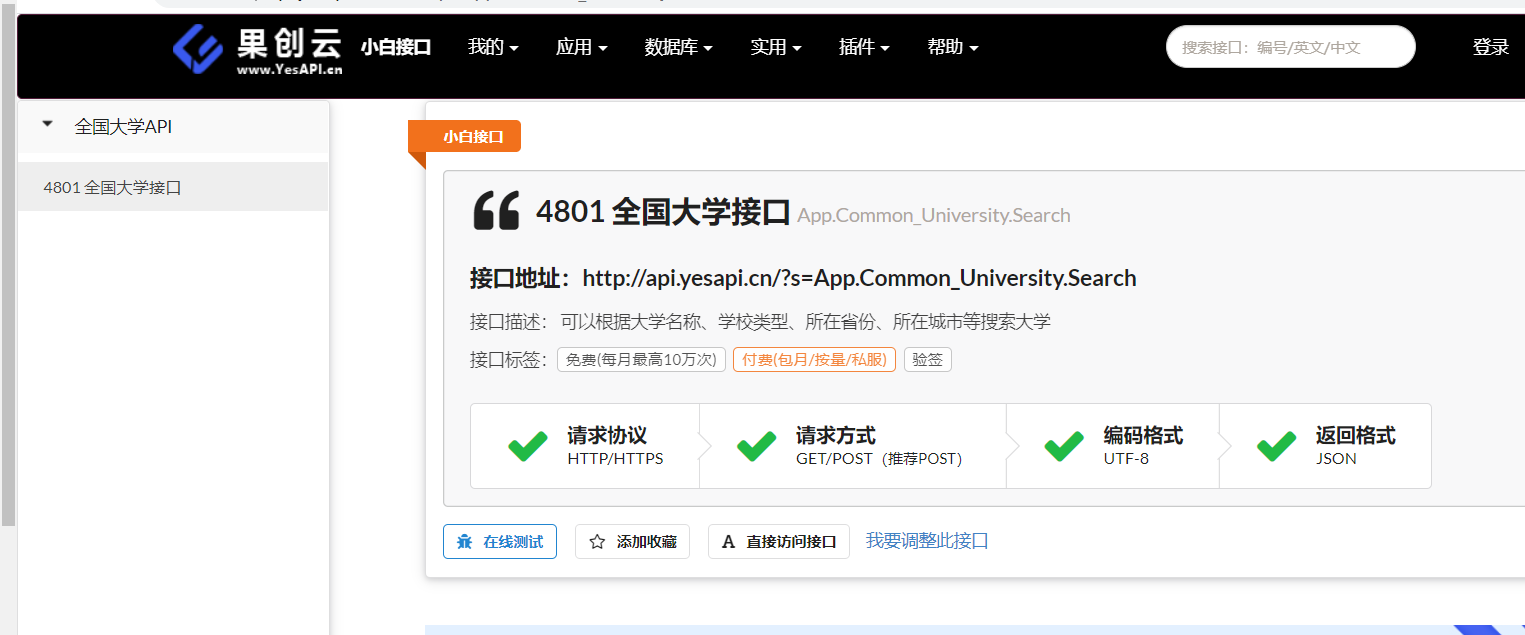Open the 数据库 dropdown menu
Image resolution: width=1525 pixels, height=635 pixels.
tap(678, 47)
